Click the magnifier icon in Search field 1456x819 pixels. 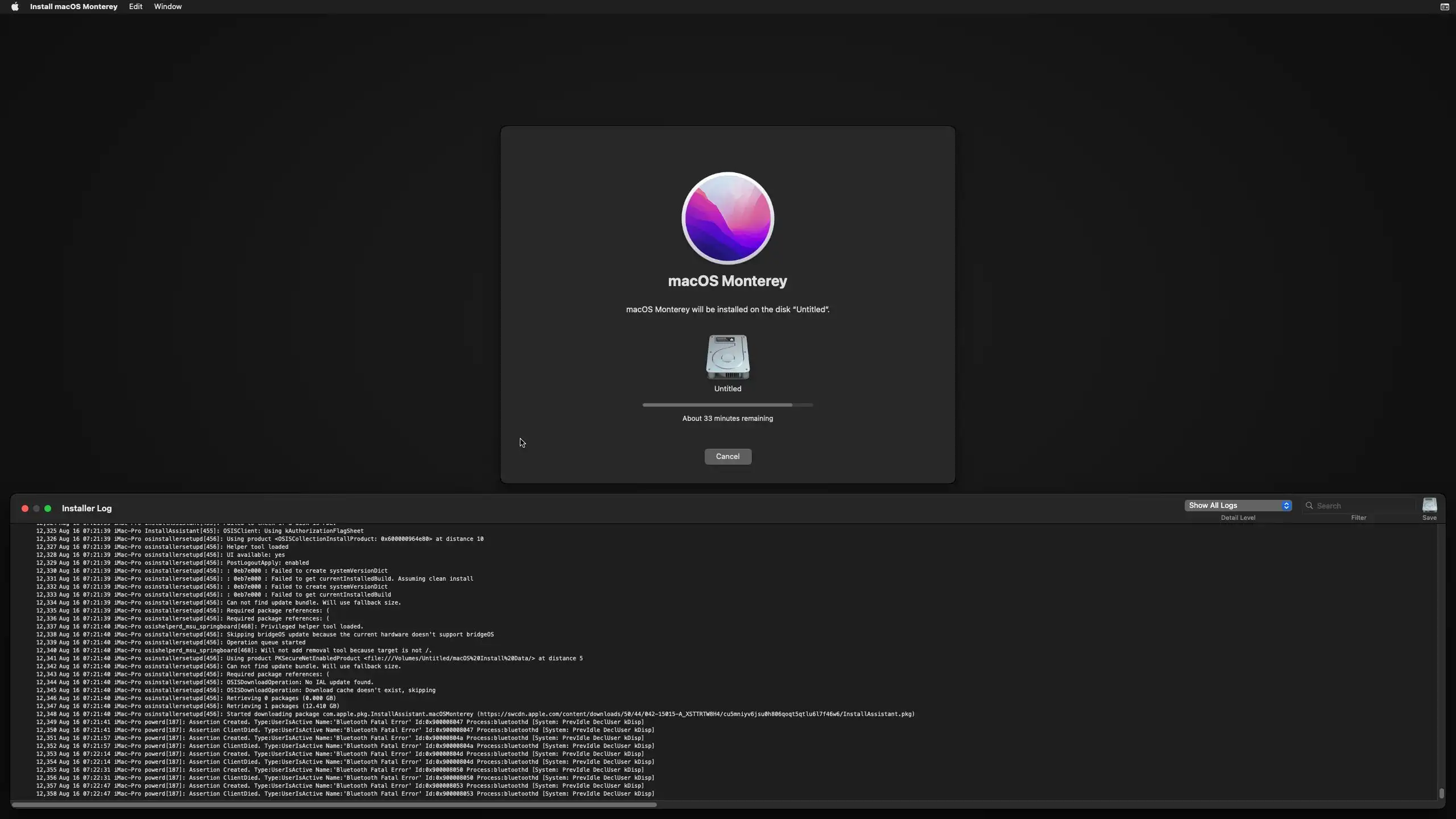coord(1309,506)
